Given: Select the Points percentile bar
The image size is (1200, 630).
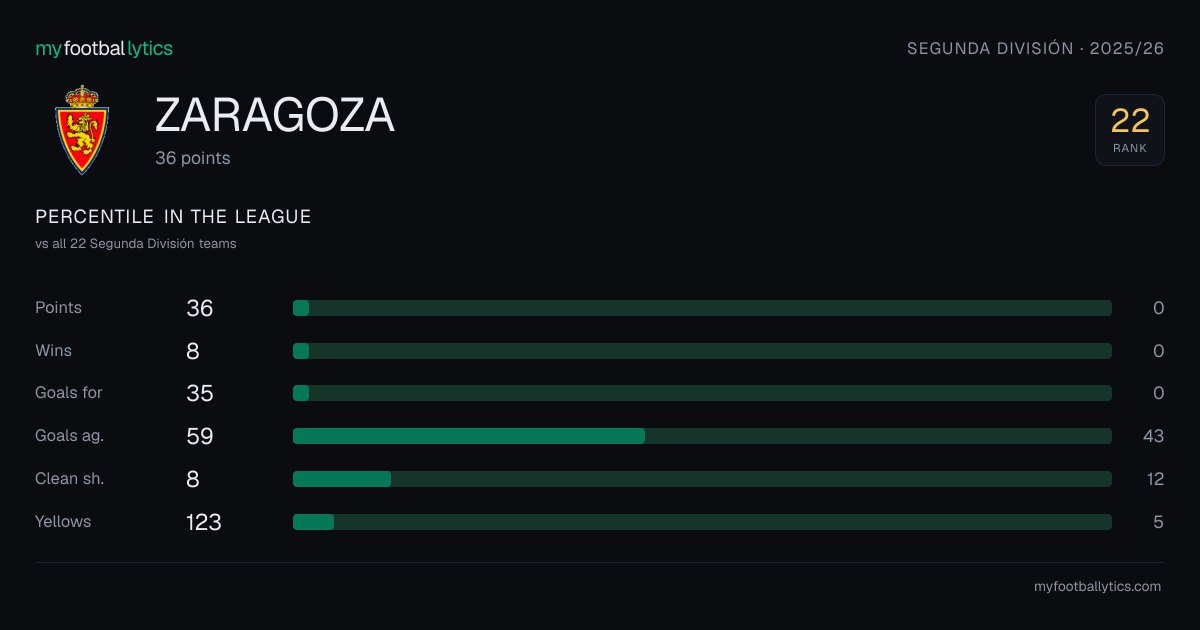Looking at the screenshot, I should 702,308.
